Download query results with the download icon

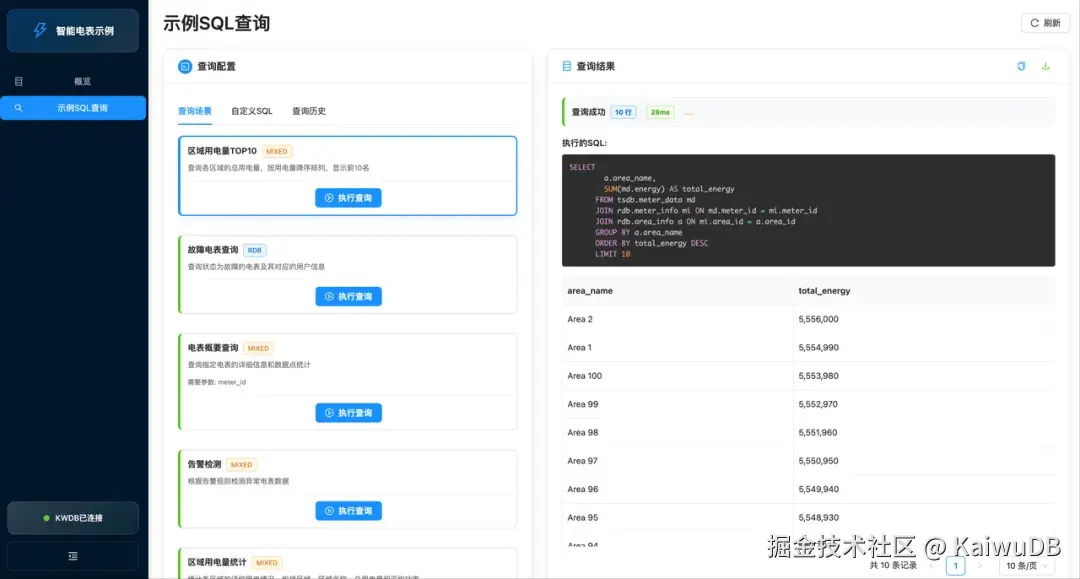click(x=1046, y=66)
